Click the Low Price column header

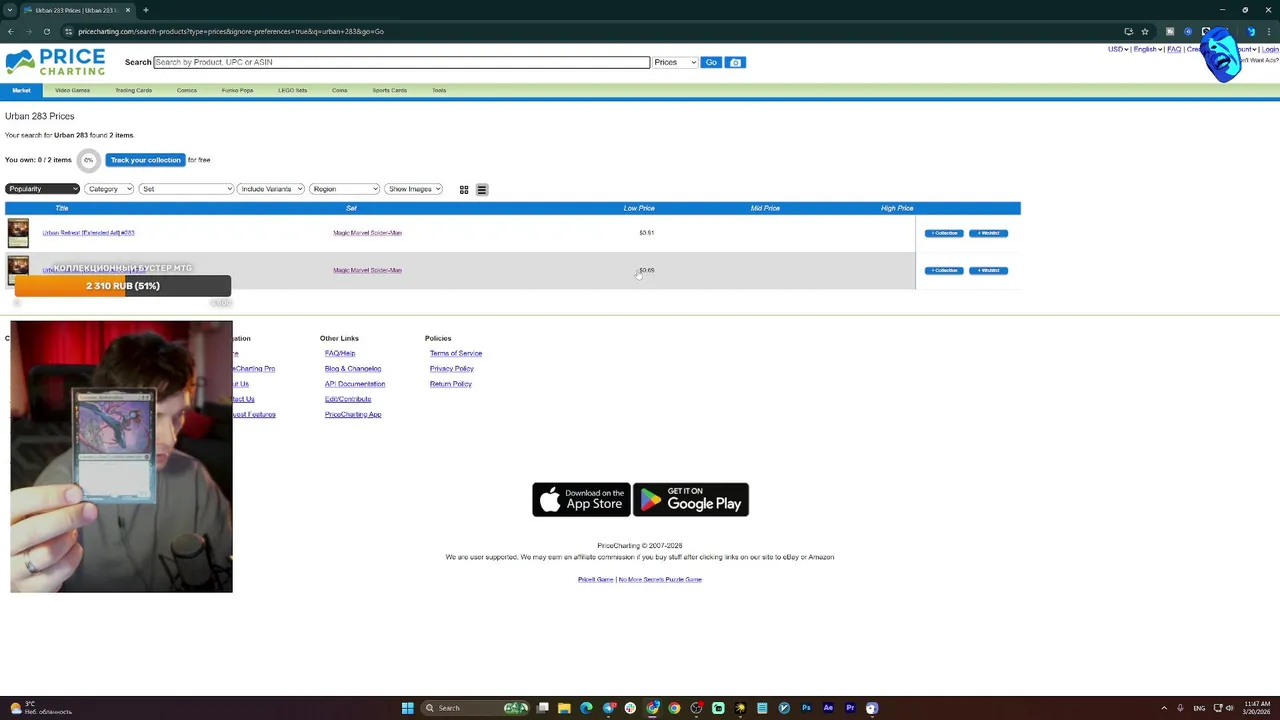click(639, 208)
